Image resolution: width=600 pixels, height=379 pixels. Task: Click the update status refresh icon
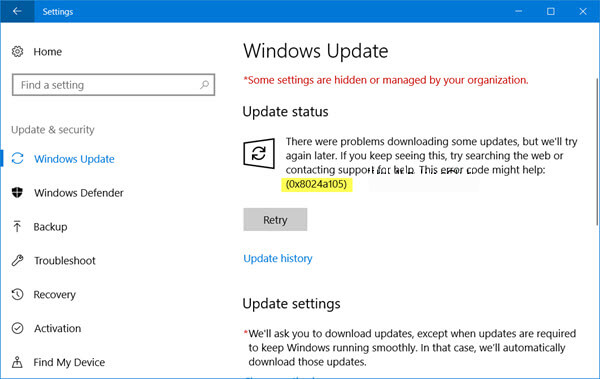(x=259, y=154)
